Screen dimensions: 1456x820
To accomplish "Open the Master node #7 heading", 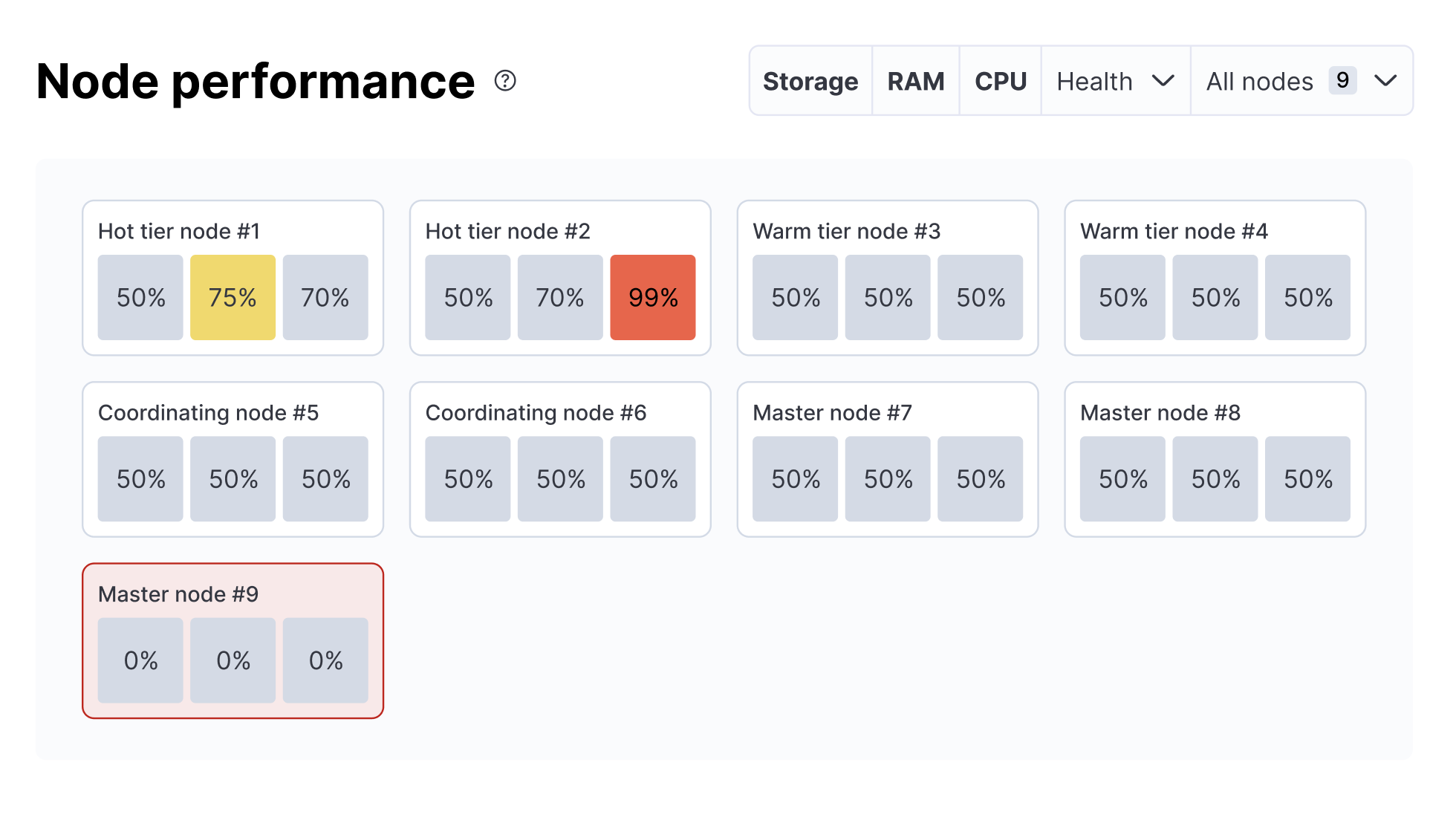I will click(x=832, y=413).
